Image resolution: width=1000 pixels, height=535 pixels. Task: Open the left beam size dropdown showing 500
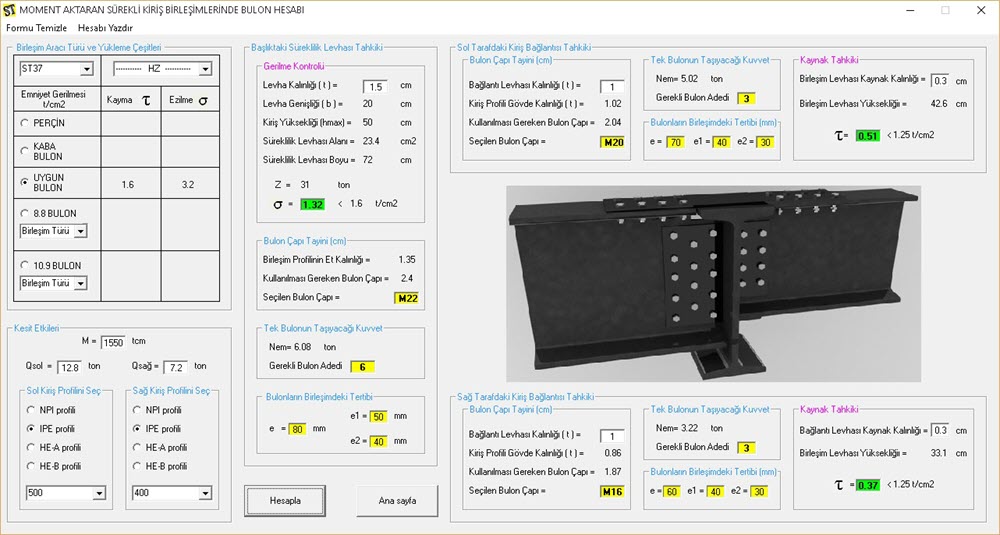click(x=99, y=493)
